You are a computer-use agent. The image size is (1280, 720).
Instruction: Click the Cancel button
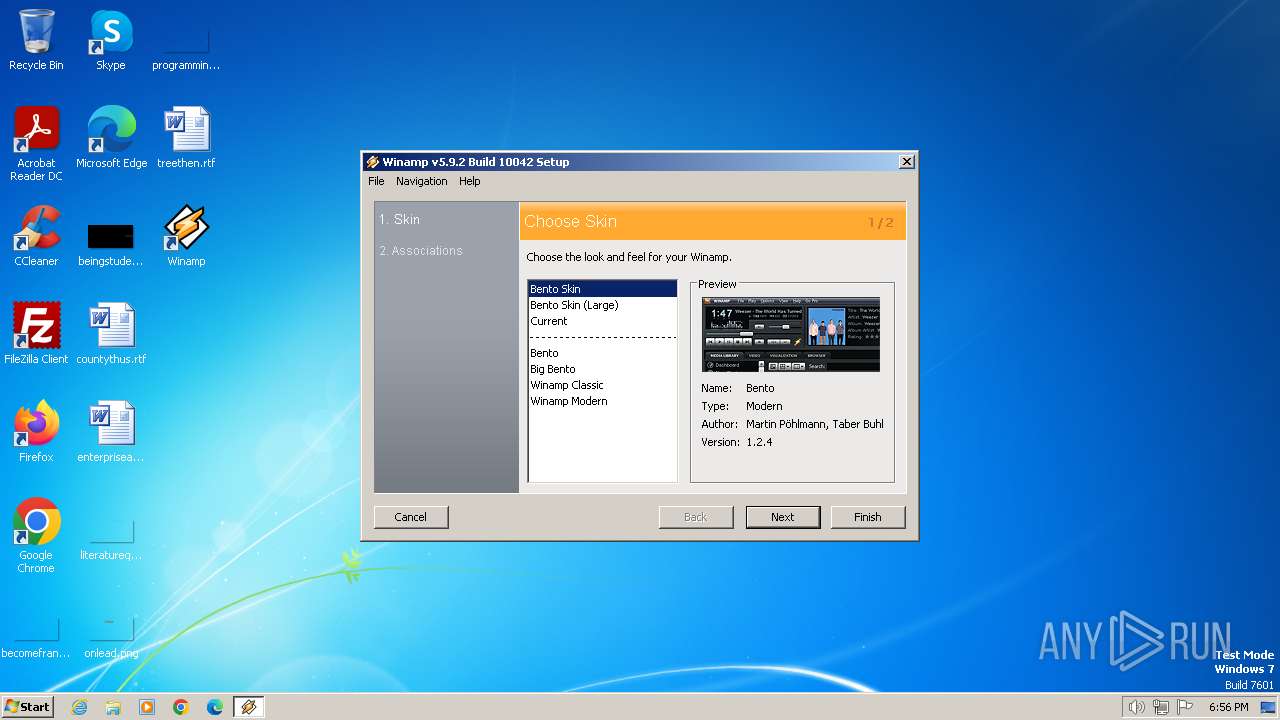coord(411,517)
